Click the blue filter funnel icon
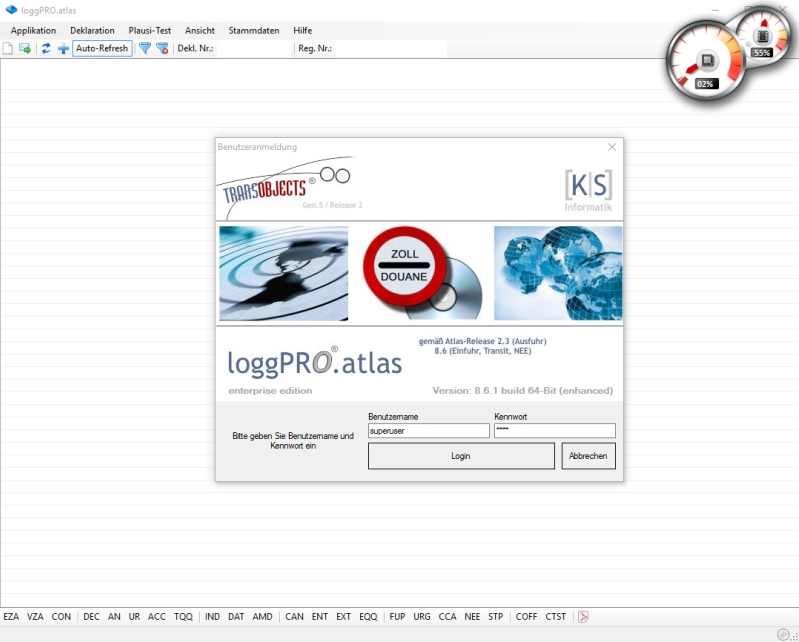Screen dimensions: 799x642 145,48
